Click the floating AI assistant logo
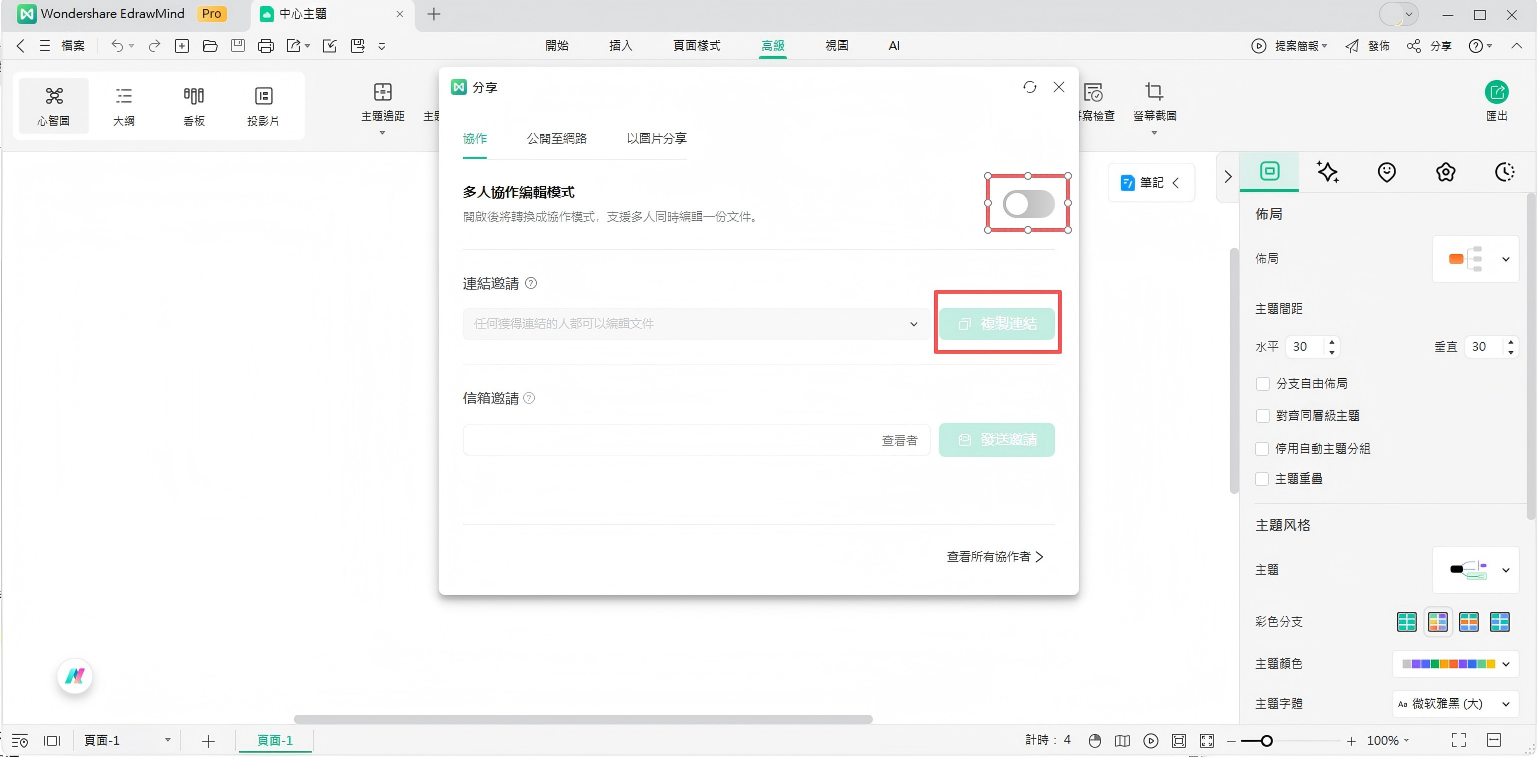The width and height of the screenshot is (1538, 757). coord(74,677)
